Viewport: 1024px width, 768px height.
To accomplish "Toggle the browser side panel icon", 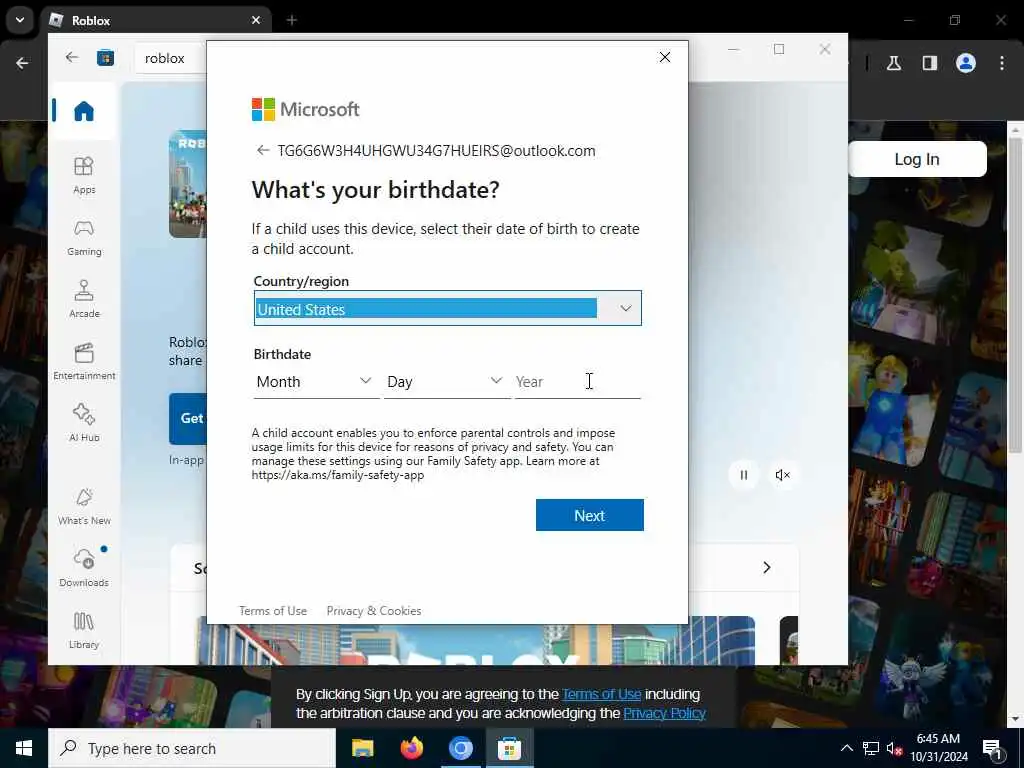I will [930, 63].
